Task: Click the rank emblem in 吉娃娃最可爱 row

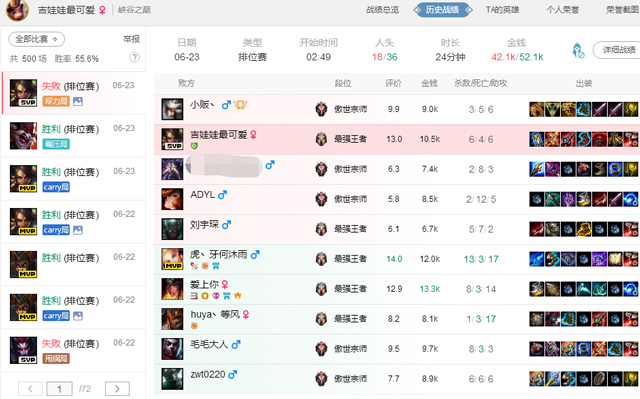Action: coord(321,139)
